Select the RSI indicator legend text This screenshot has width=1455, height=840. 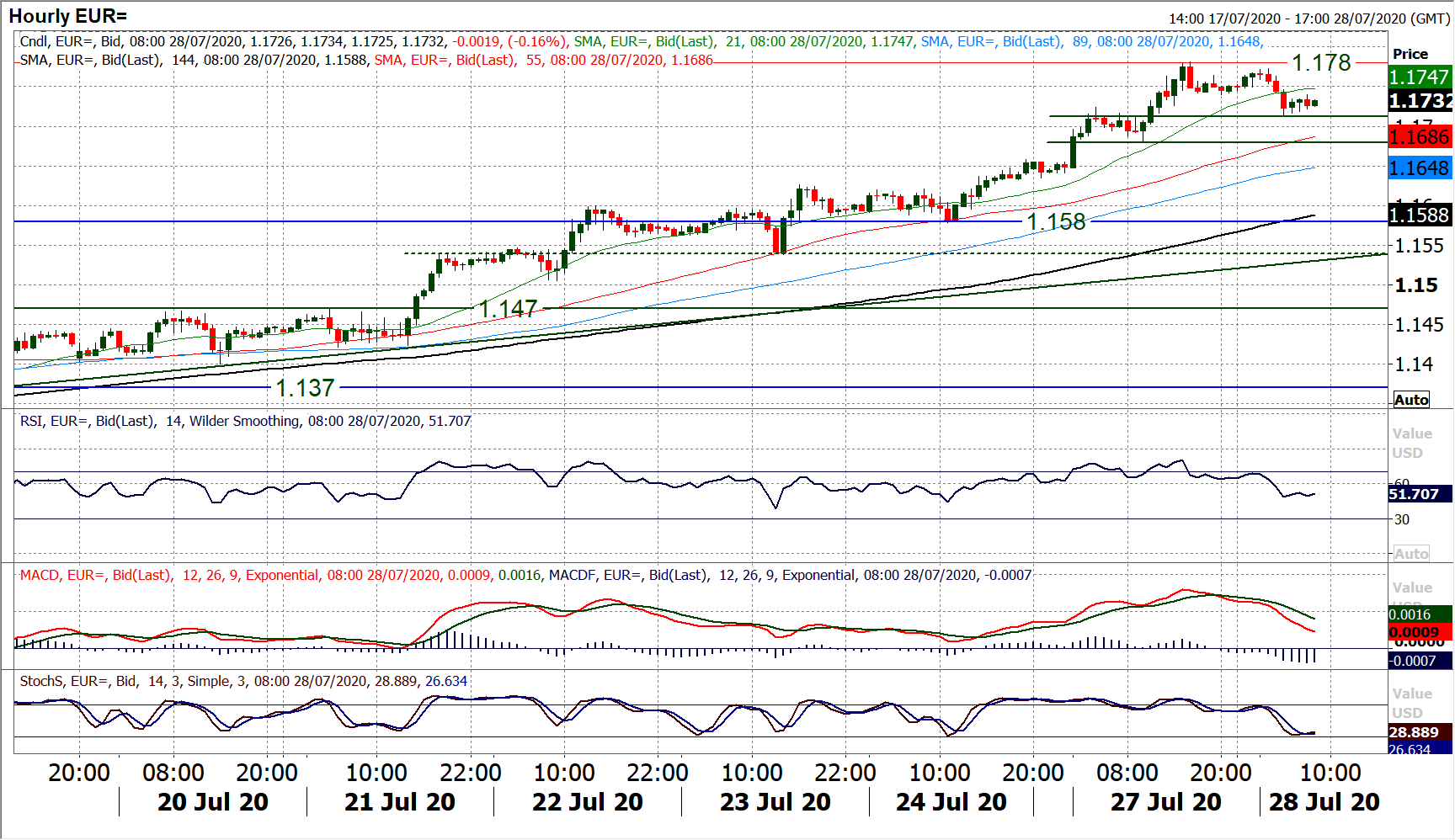[245, 421]
